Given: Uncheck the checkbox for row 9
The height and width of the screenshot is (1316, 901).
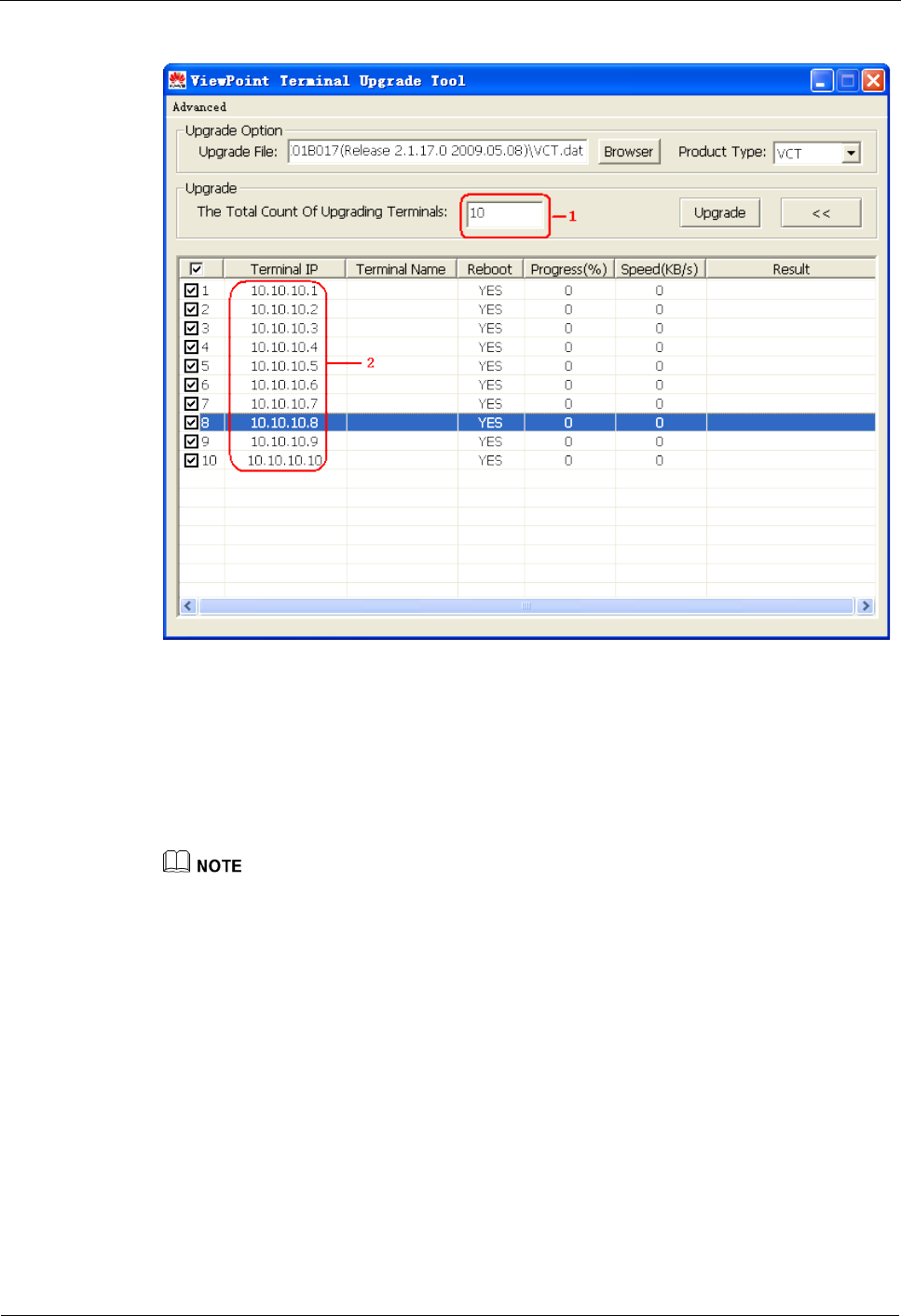Looking at the screenshot, I should [191, 441].
